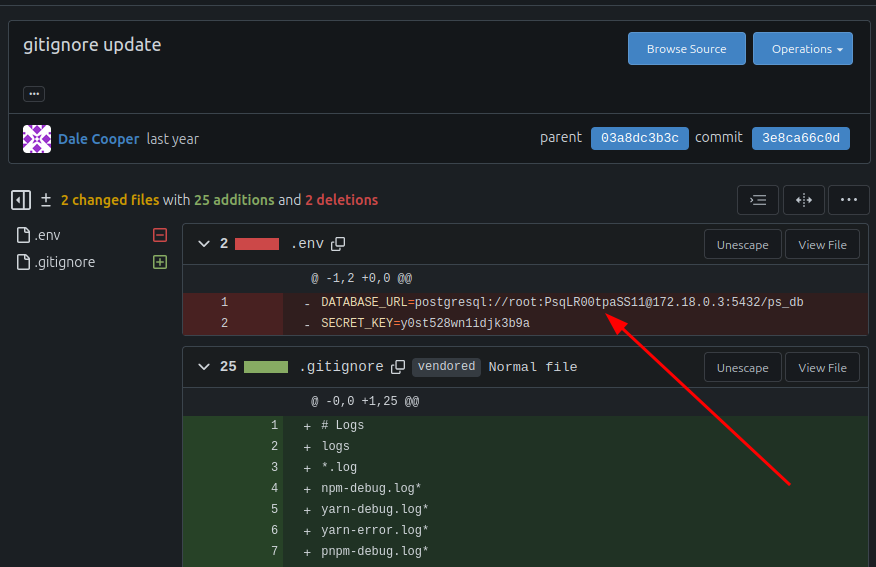Open the Operations dropdown

tap(803, 49)
